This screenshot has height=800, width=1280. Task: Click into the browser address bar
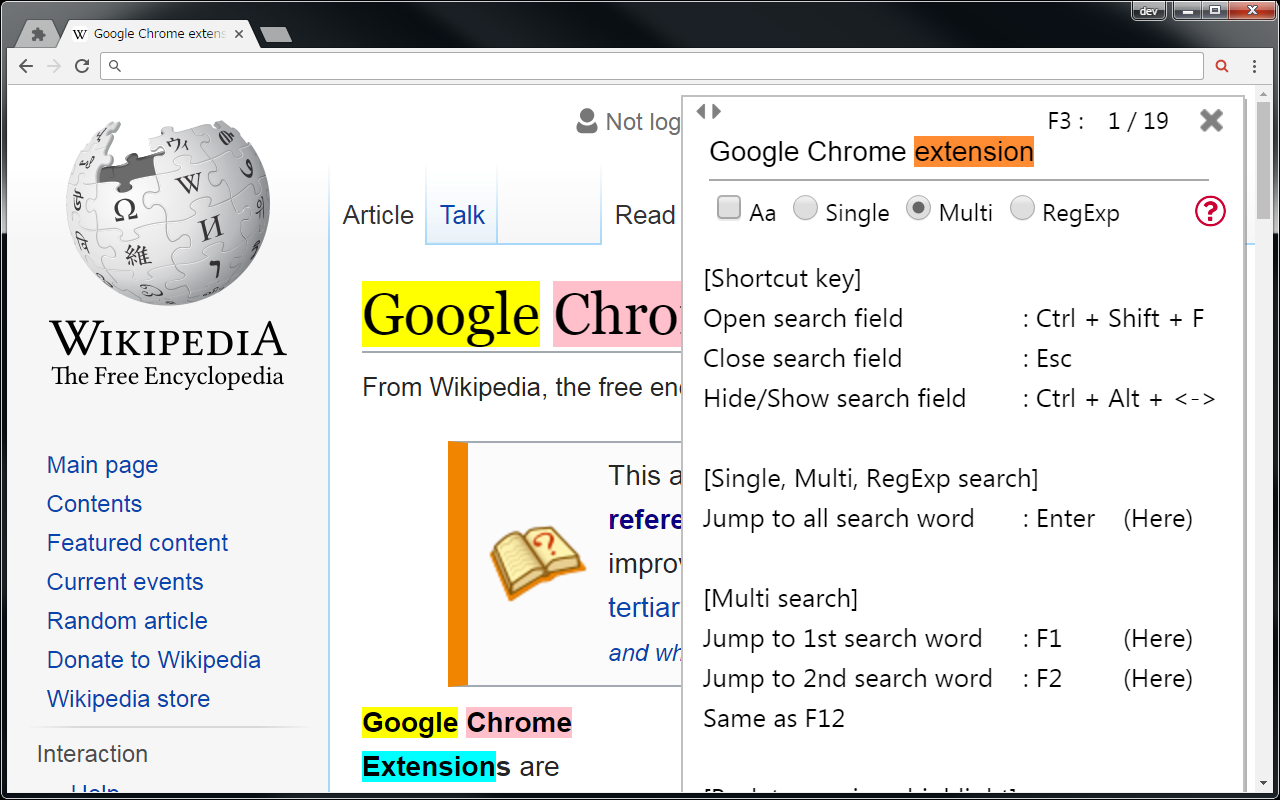point(652,66)
